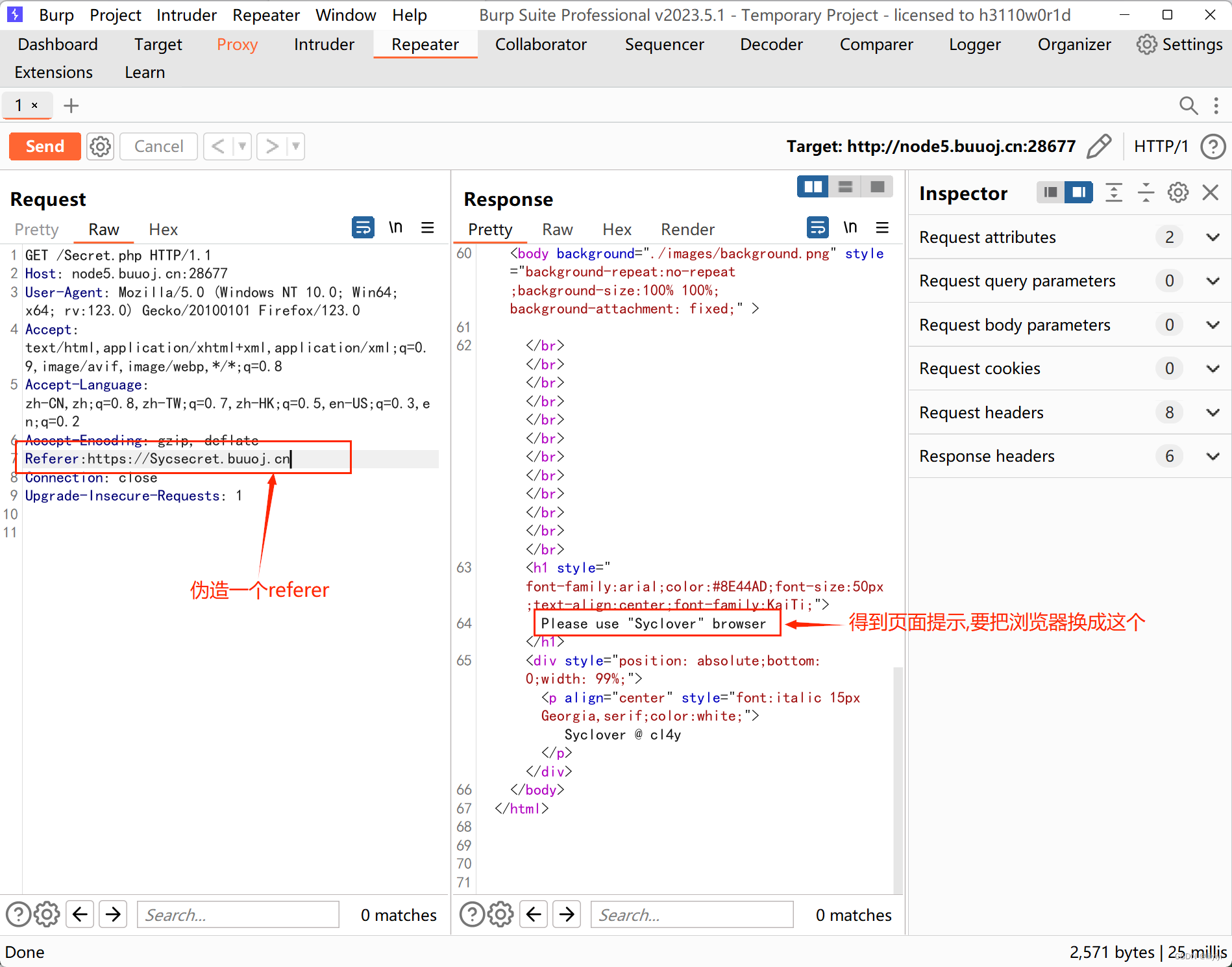This screenshot has height=967, width=1232.
Task: Expand the Request cookies section
Action: [1070, 368]
